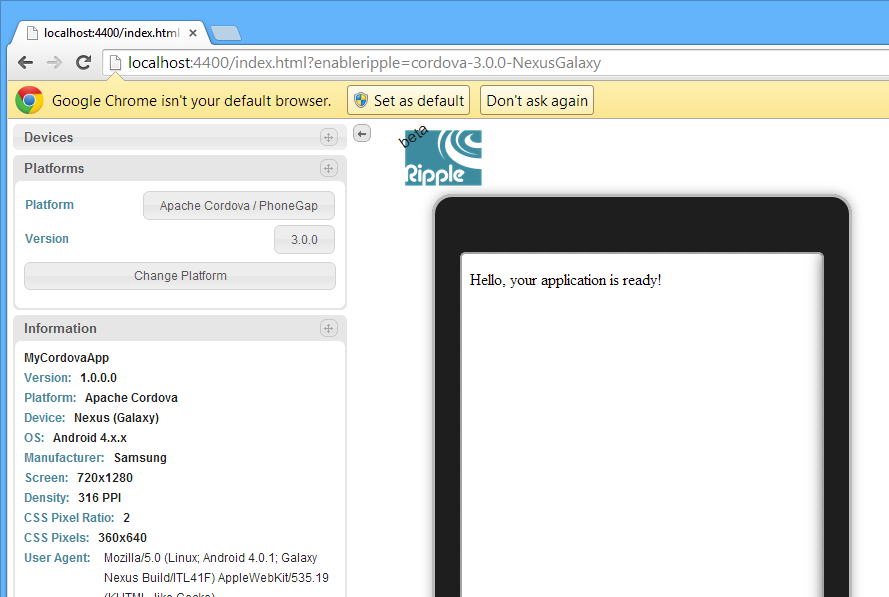This screenshot has height=597, width=889.
Task: Click the Ripple beta logo
Action: point(442,156)
